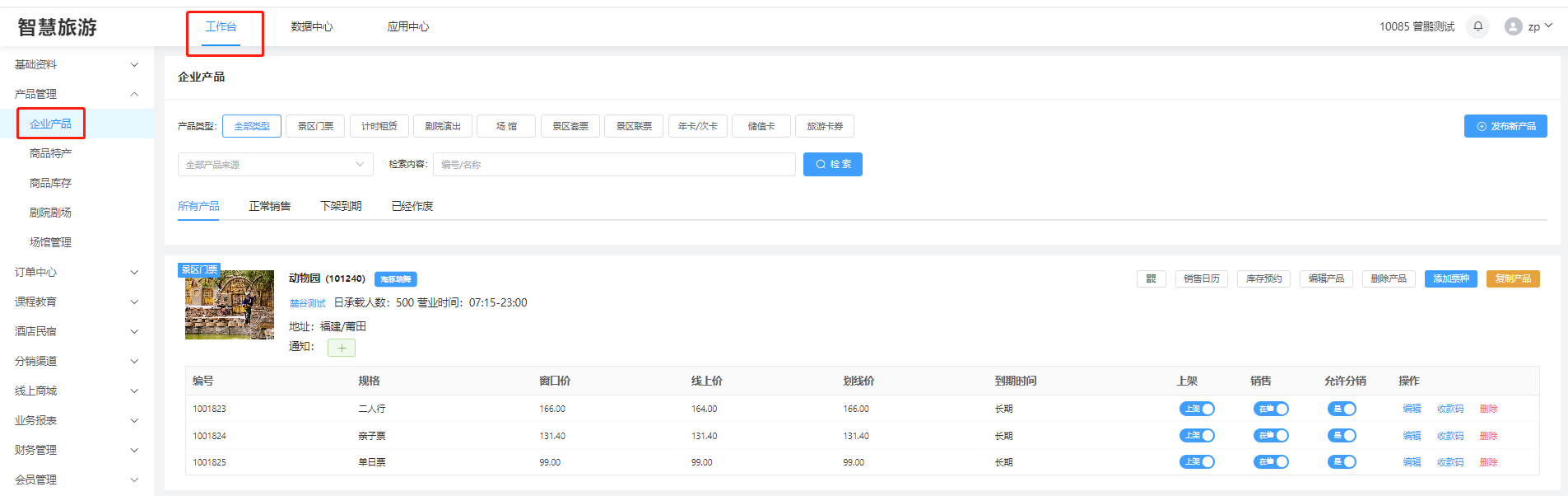Image resolution: width=1568 pixels, height=496 pixels.
Task: Open the QR code grid icon button
Action: (1151, 278)
